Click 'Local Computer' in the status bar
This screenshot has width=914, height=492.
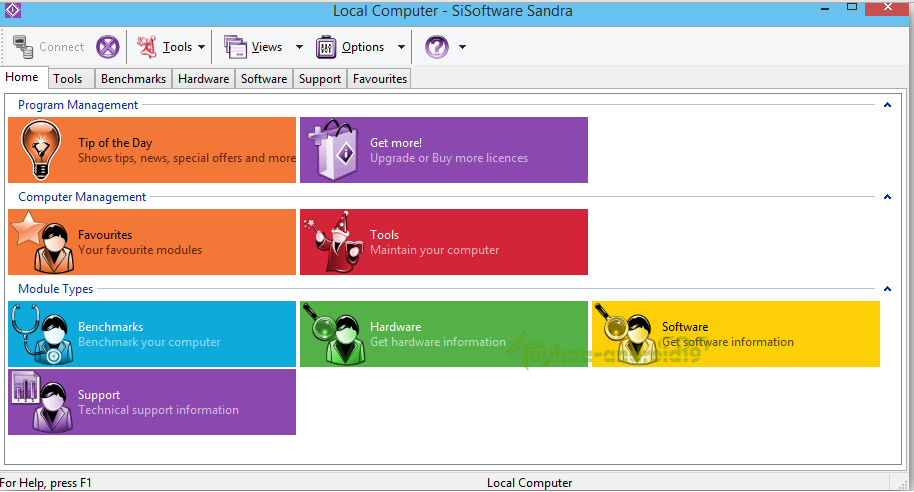(530, 483)
